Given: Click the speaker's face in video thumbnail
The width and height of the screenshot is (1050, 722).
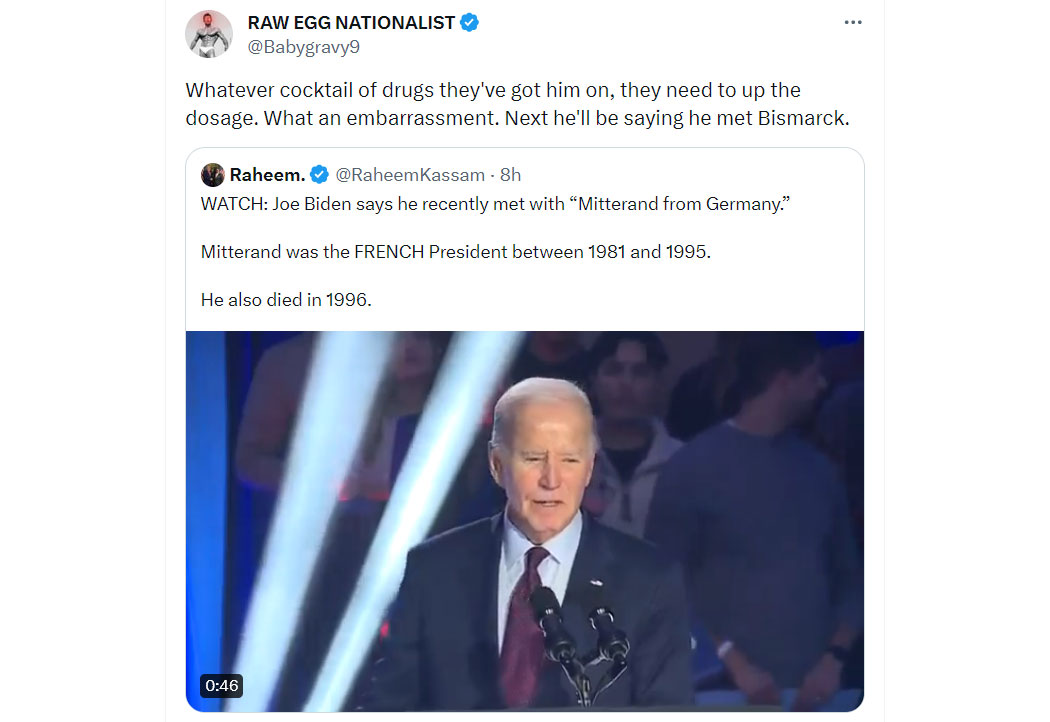Looking at the screenshot, I should (x=546, y=462).
